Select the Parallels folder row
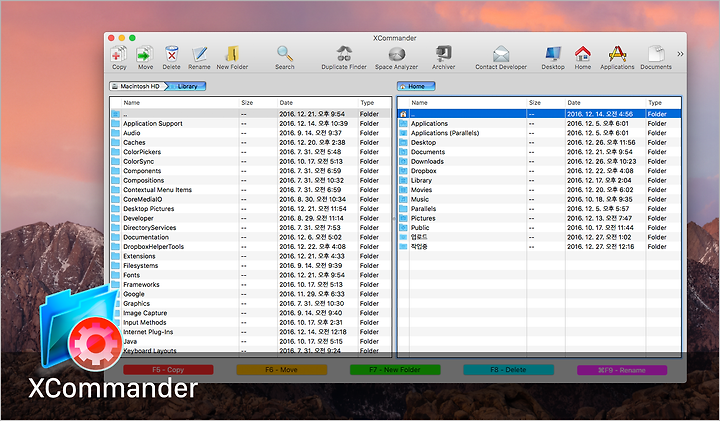 pos(540,209)
